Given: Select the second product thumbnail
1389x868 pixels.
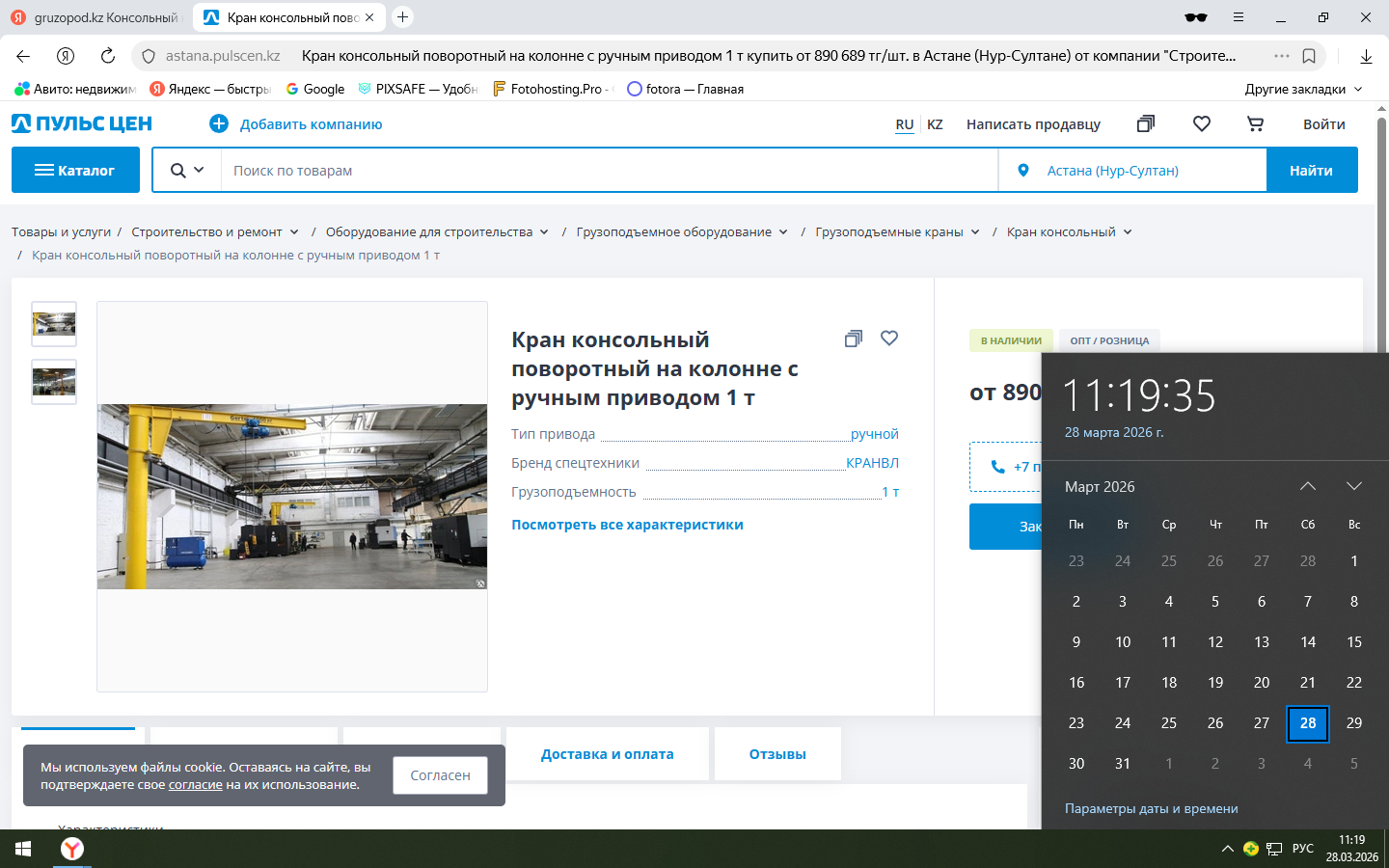Looking at the screenshot, I should [54, 382].
